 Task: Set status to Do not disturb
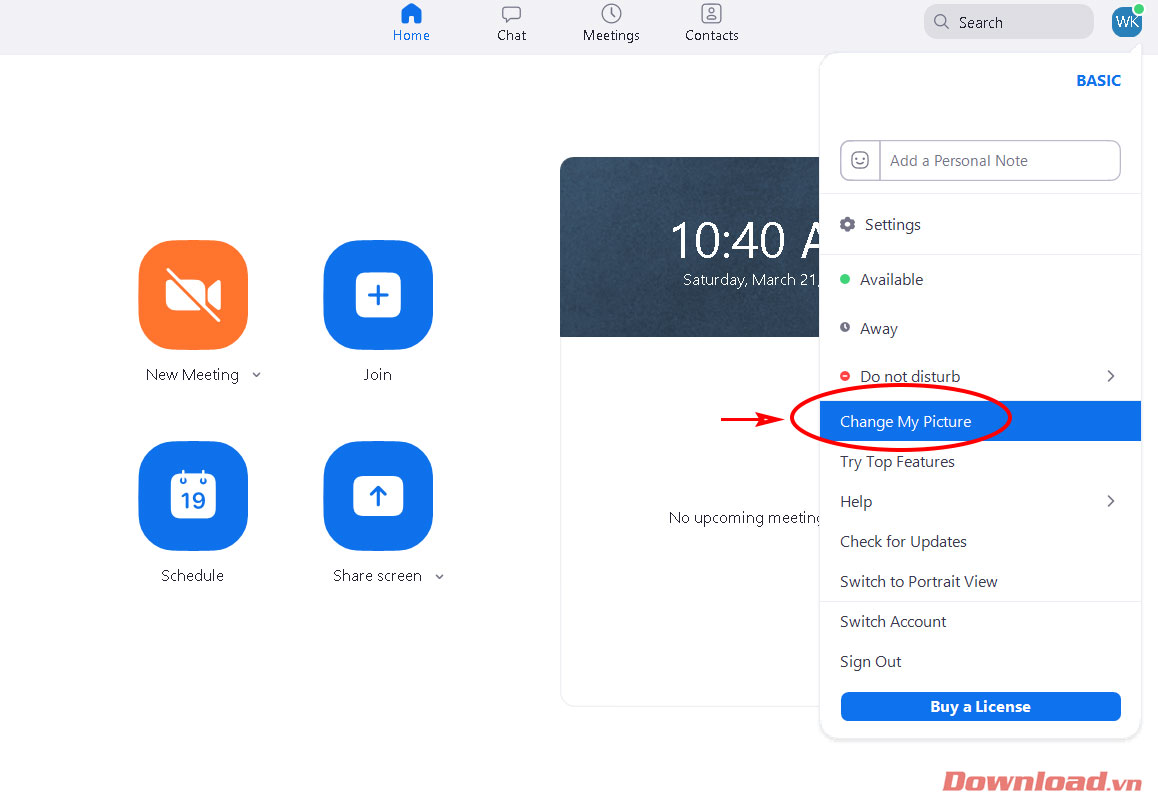coord(909,377)
